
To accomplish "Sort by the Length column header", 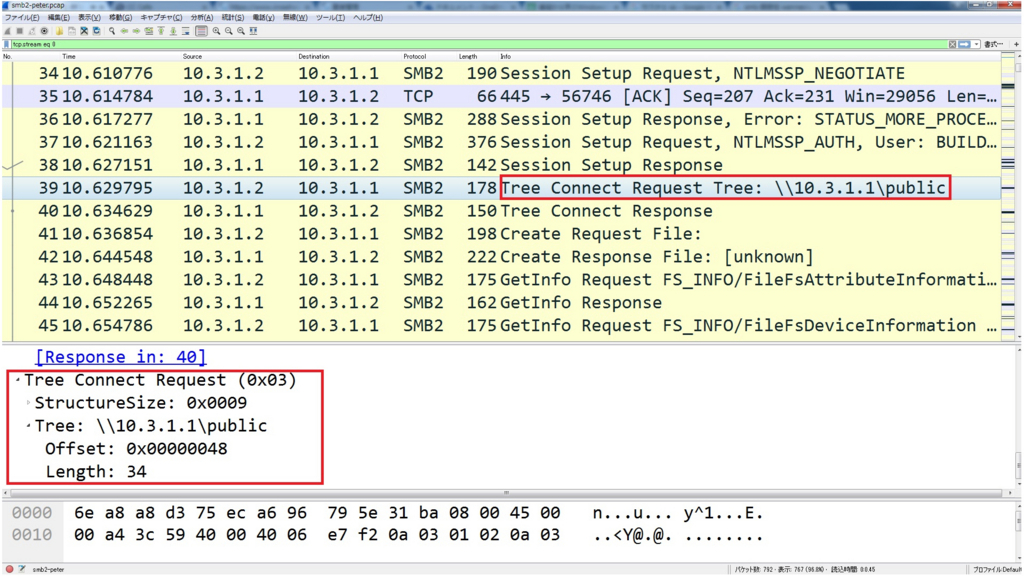I will point(468,56).
